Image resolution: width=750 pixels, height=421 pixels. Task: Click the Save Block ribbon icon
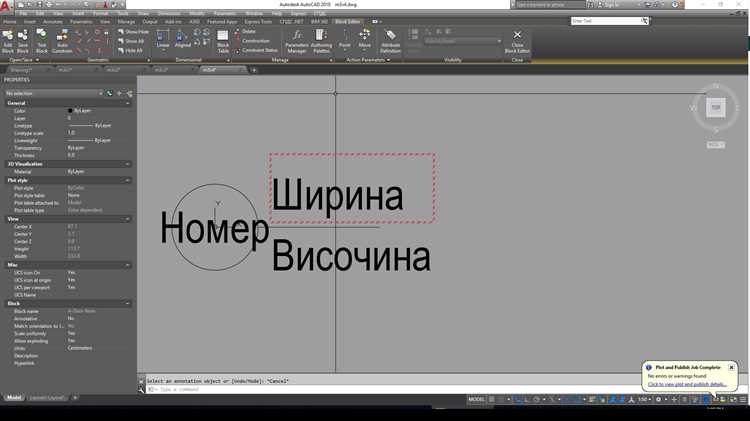coord(22,41)
